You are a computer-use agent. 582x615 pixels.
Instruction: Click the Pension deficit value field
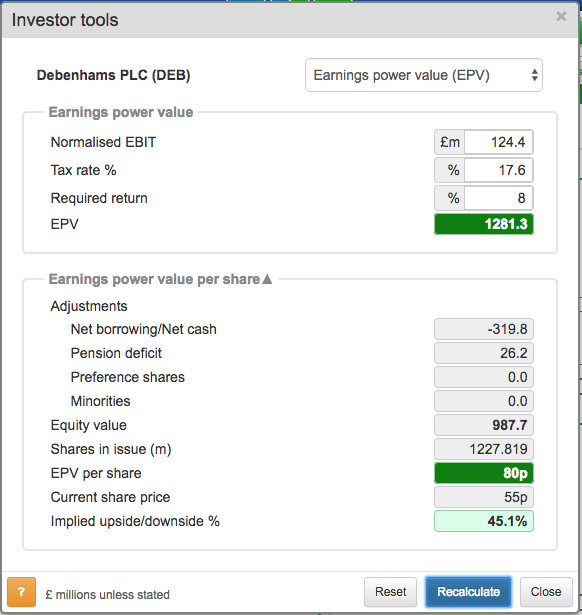484,353
